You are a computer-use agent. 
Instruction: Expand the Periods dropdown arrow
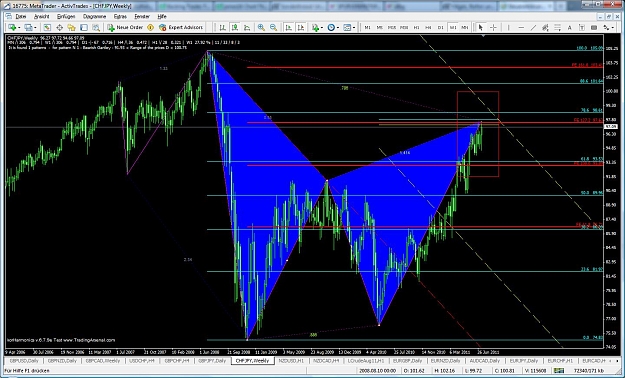click(338, 28)
